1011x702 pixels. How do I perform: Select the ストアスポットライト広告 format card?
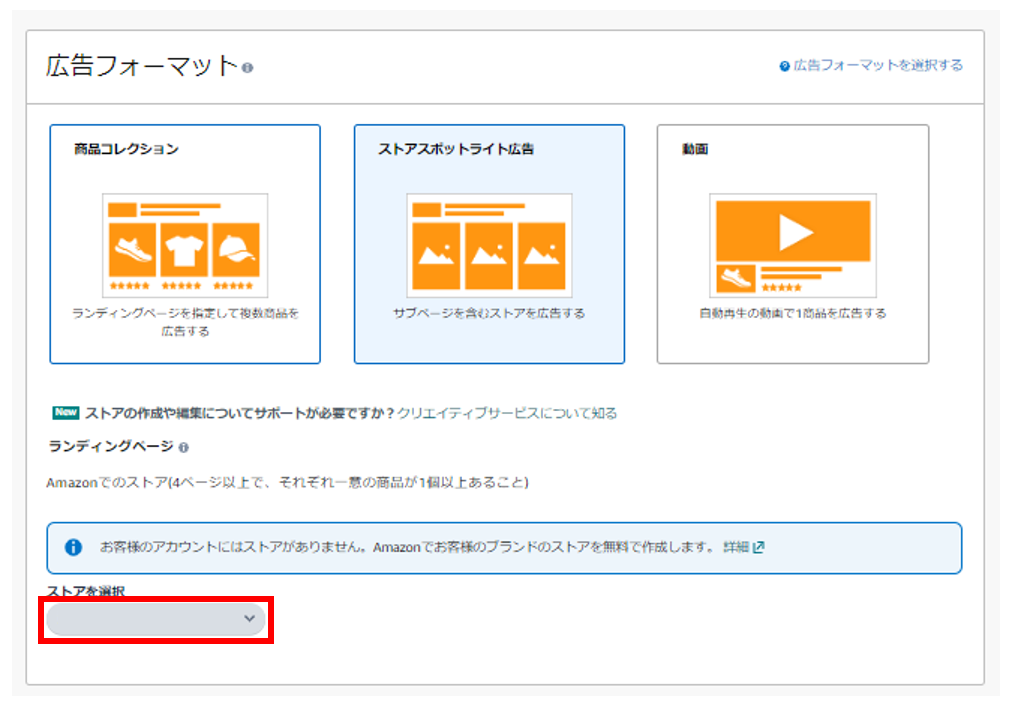[x=489, y=244]
